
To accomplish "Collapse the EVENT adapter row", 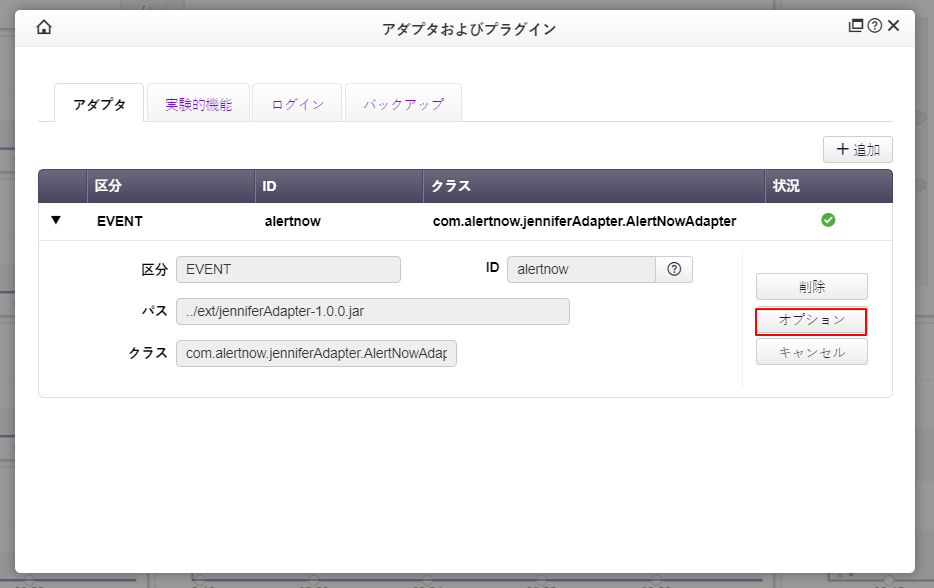I will [x=56, y=220].
